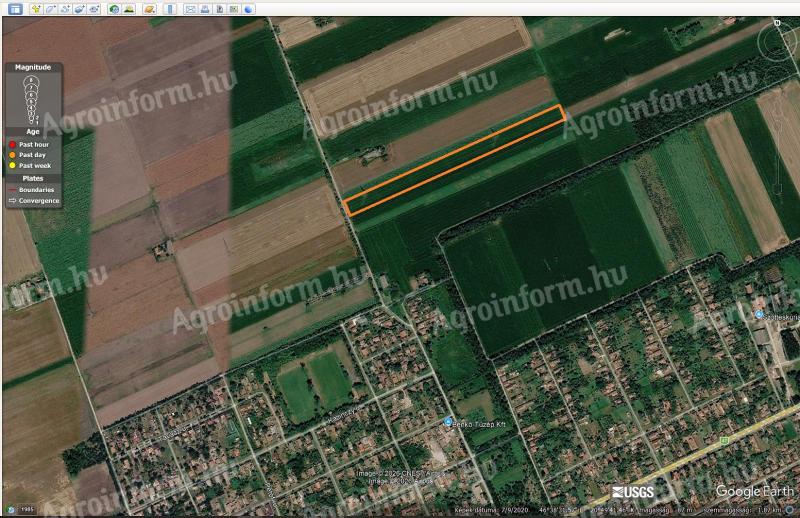Toggle the sidebar panel button
Image resolution: width=800 pixels, height=518 pixels.
pyautogui.click(x=15, y=9)
